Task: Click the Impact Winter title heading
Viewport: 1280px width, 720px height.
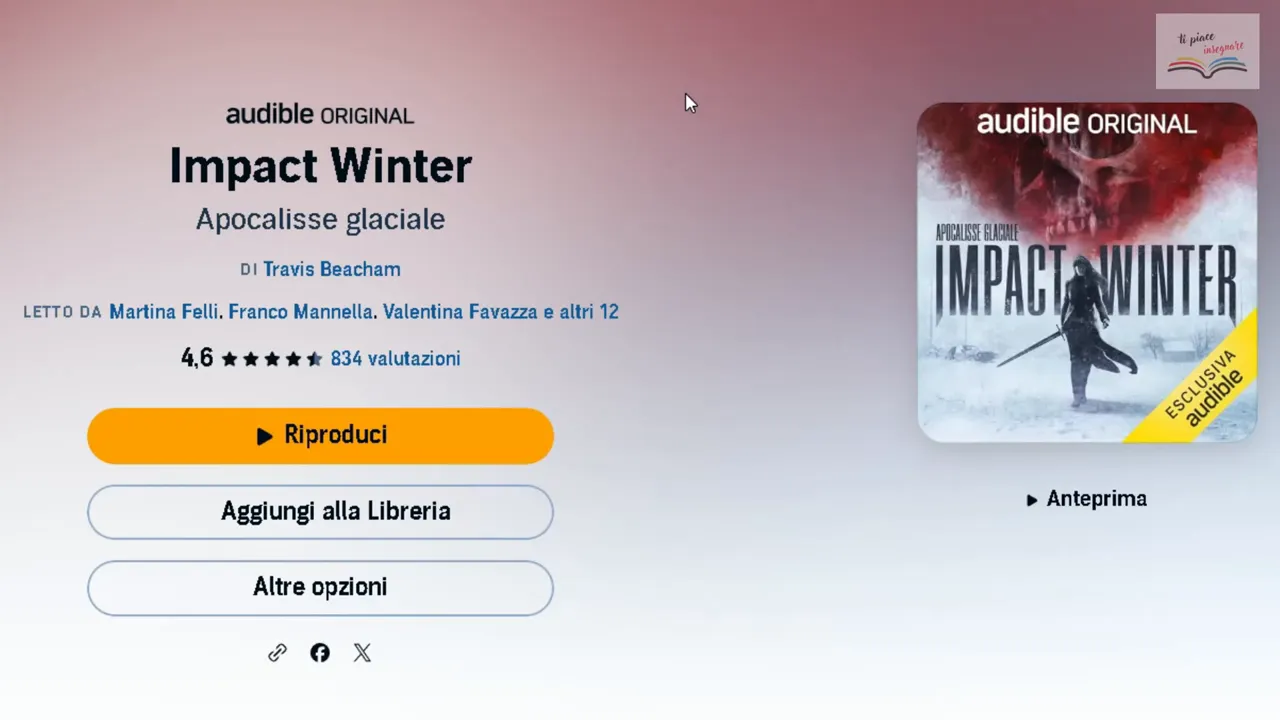Action: pyautogui.click(x=320, y=166)
